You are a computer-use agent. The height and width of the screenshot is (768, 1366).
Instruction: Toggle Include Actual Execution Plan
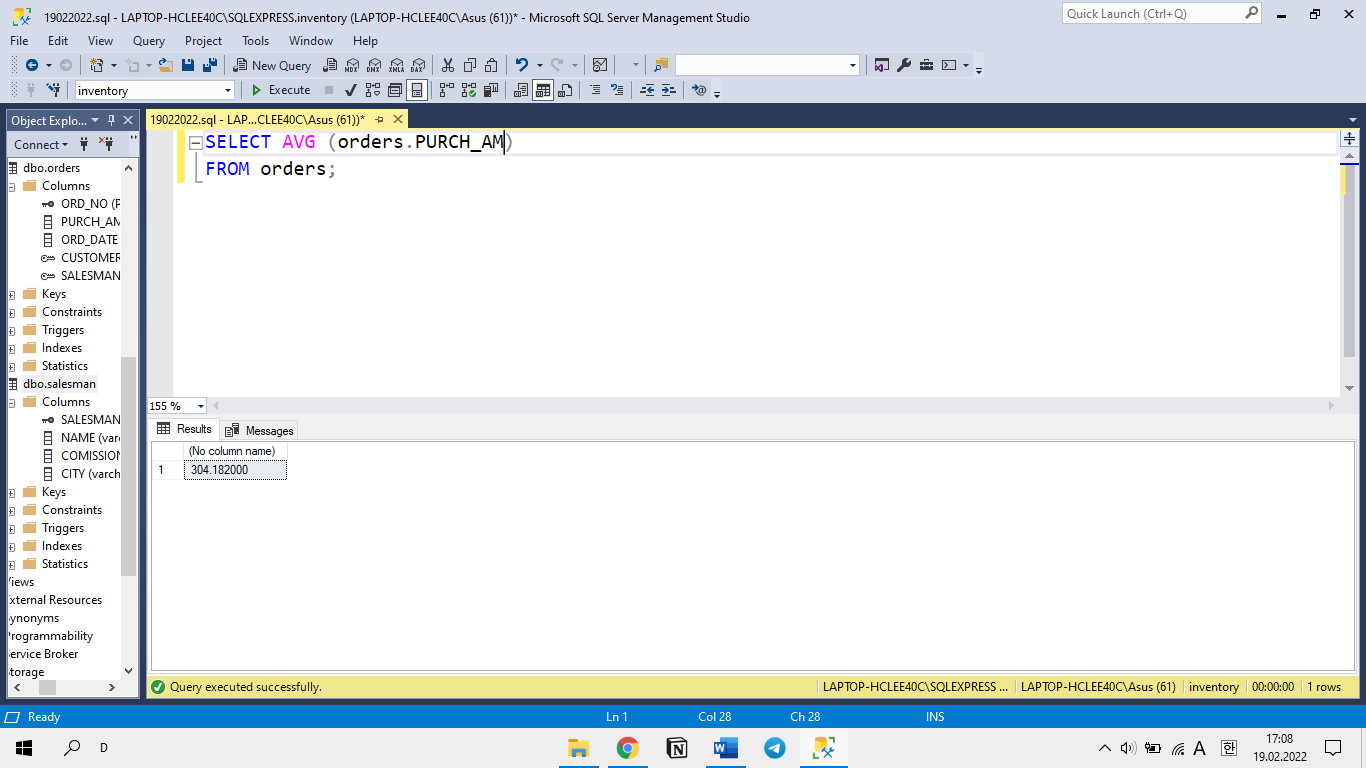coord(446,90)
